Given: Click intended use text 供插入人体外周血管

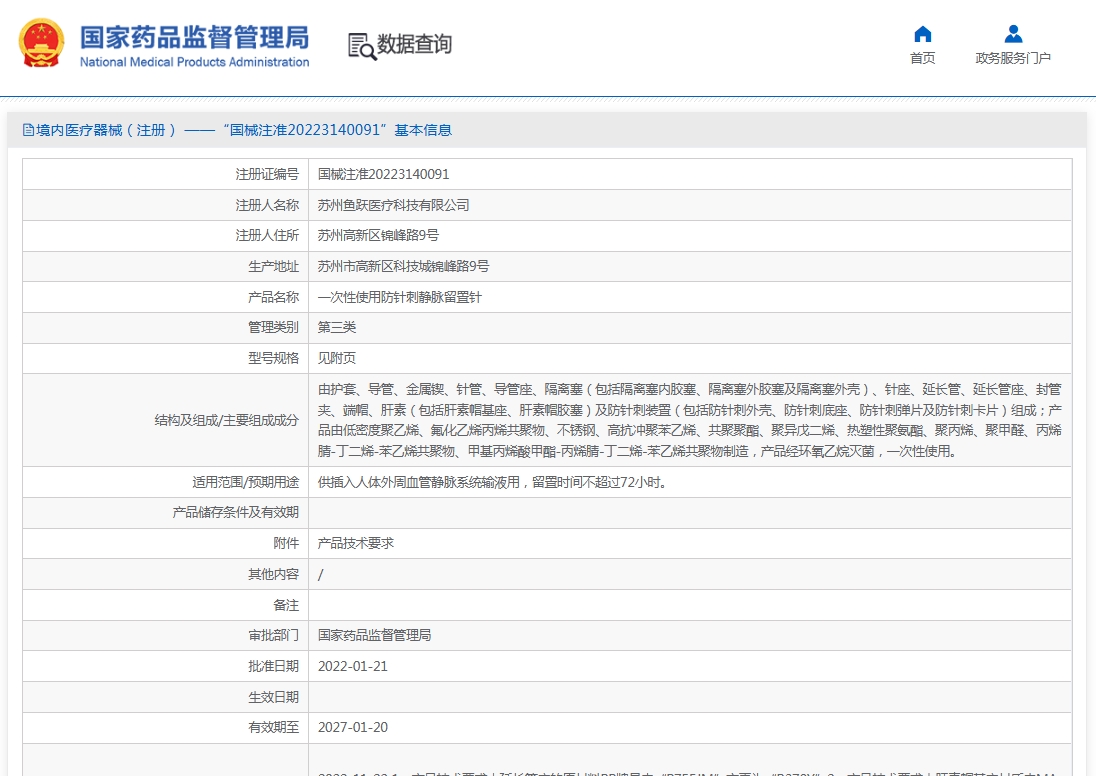Looking at the screenshot, I should (493, 482).
